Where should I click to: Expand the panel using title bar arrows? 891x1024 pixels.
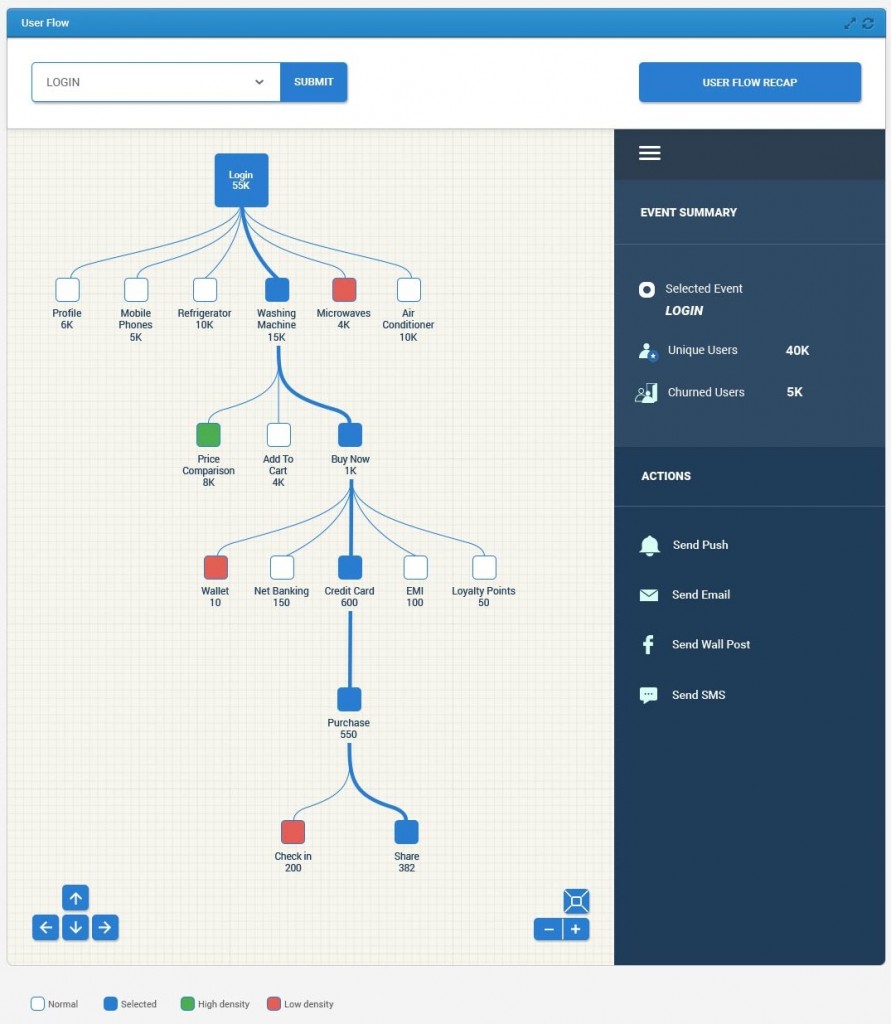[x=850, y=23]
